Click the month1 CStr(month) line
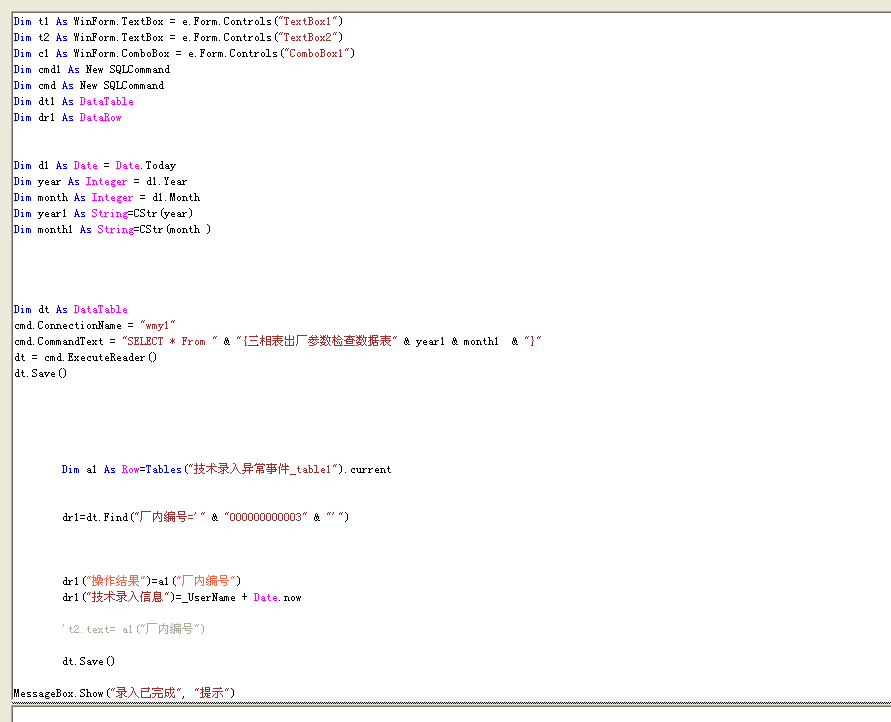891x722 pixels. click(112, 229)
